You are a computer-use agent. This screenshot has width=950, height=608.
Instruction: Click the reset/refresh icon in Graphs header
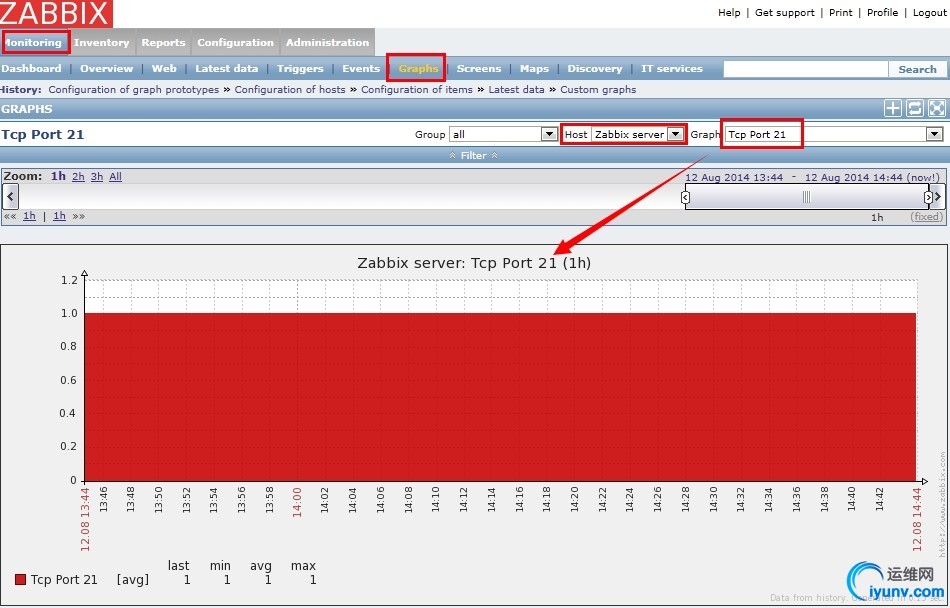coord(914,108)
